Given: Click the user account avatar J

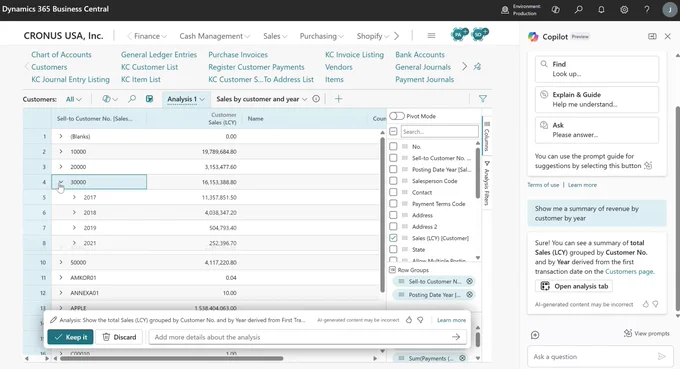Looking at the screenshot, I should pos(670,10).
